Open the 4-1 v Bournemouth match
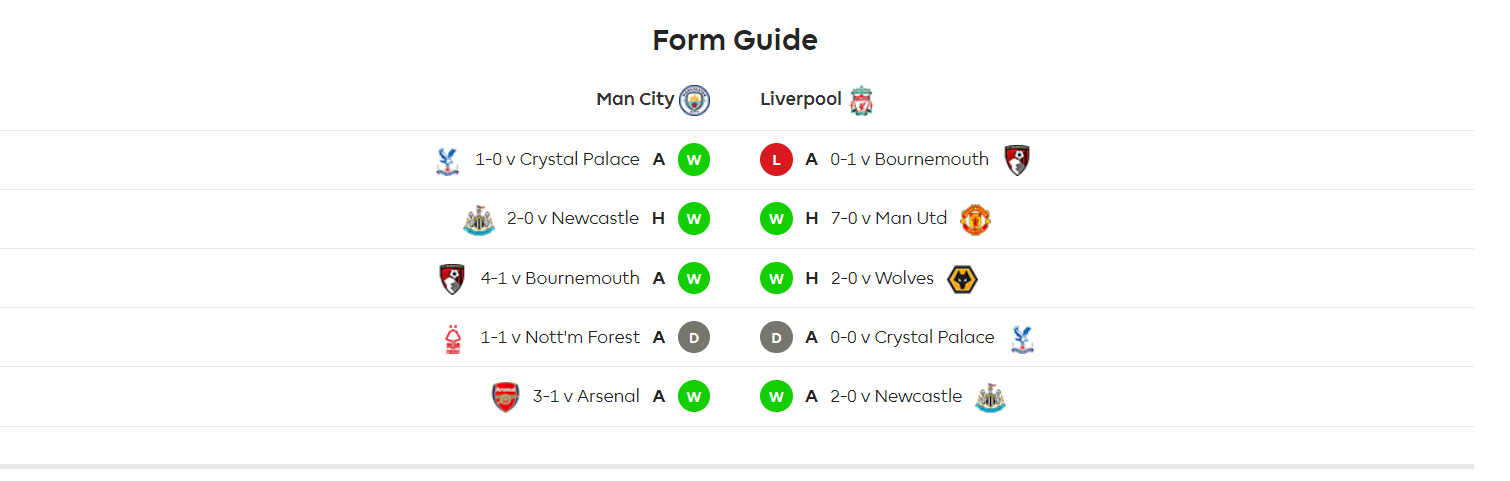Image resolution: width=1510 pixels, height=481 pixels. pyautogui.click(x=560, y=278)
